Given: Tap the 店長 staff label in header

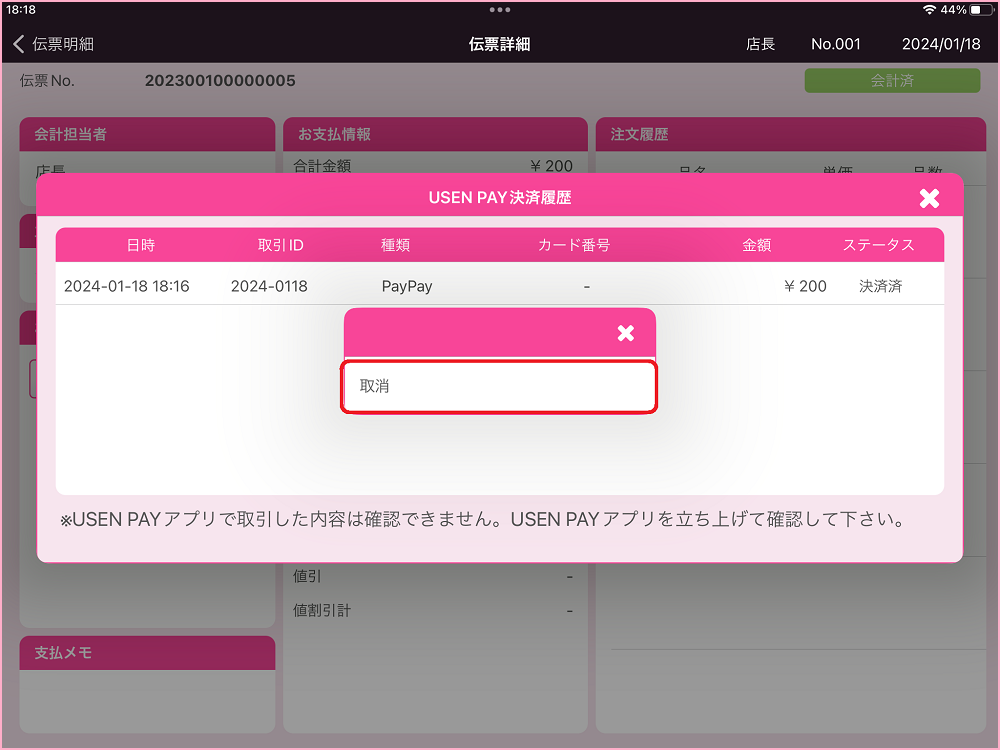Looking at the screenshot, I should point(760,44).
